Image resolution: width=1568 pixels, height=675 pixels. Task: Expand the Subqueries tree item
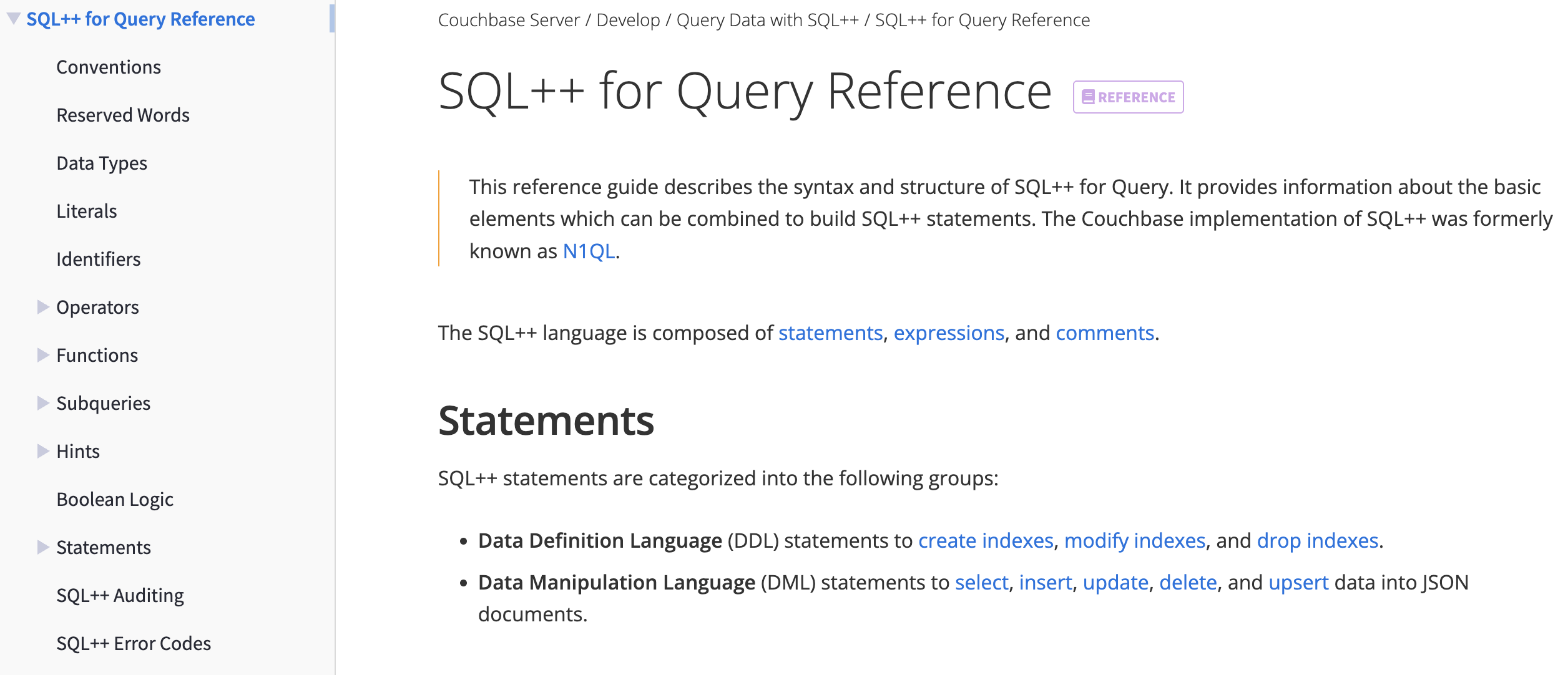pyautogui.click(x=42, y=403)
